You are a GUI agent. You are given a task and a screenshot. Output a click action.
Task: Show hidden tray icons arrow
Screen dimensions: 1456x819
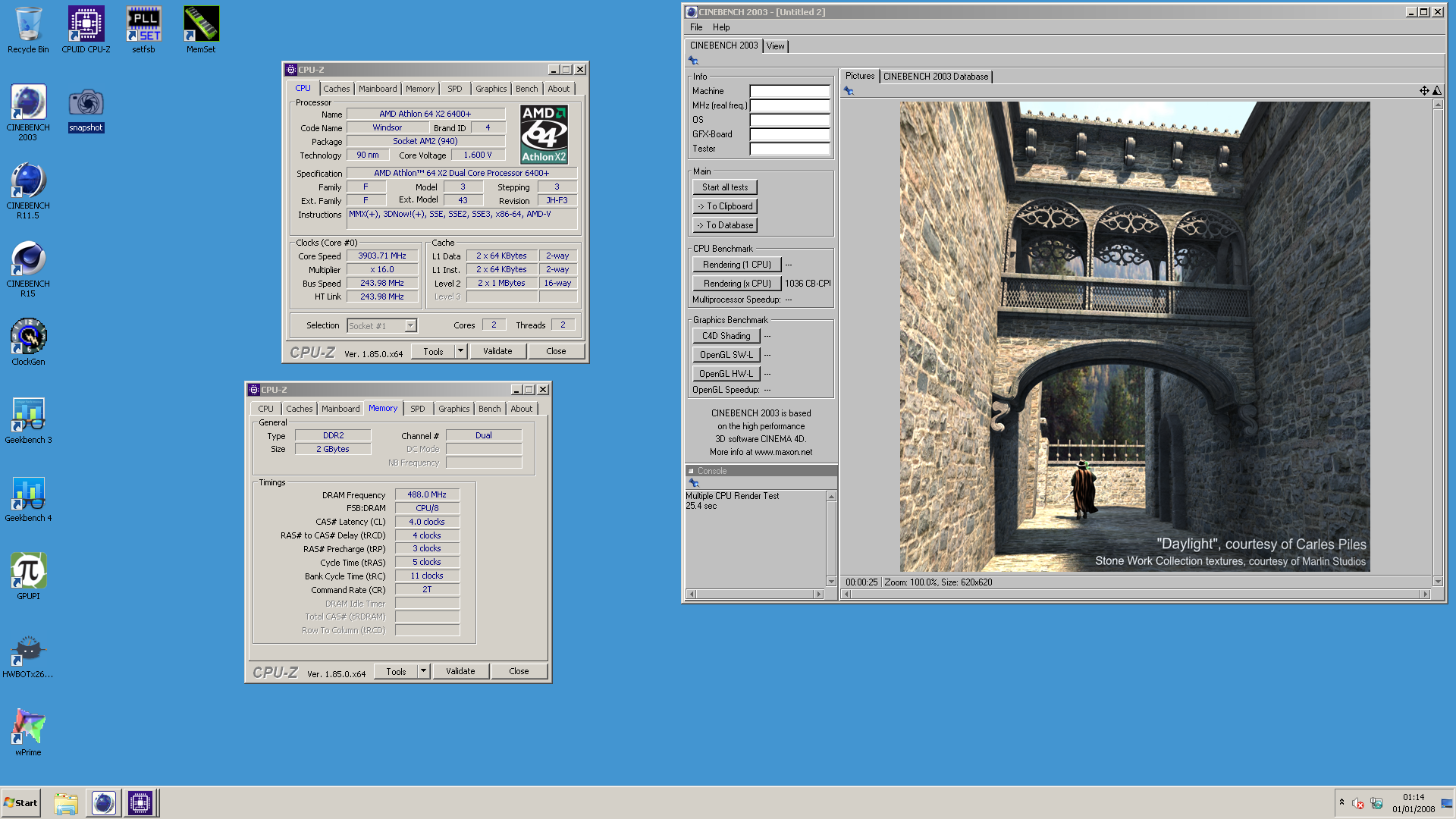click(x=1341, y=802)
